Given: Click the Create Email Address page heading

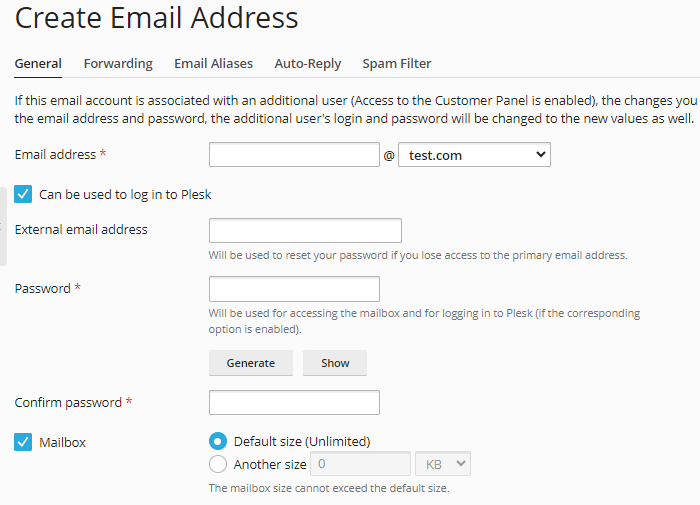Looking at the screenshot, I should pos(157,17).
